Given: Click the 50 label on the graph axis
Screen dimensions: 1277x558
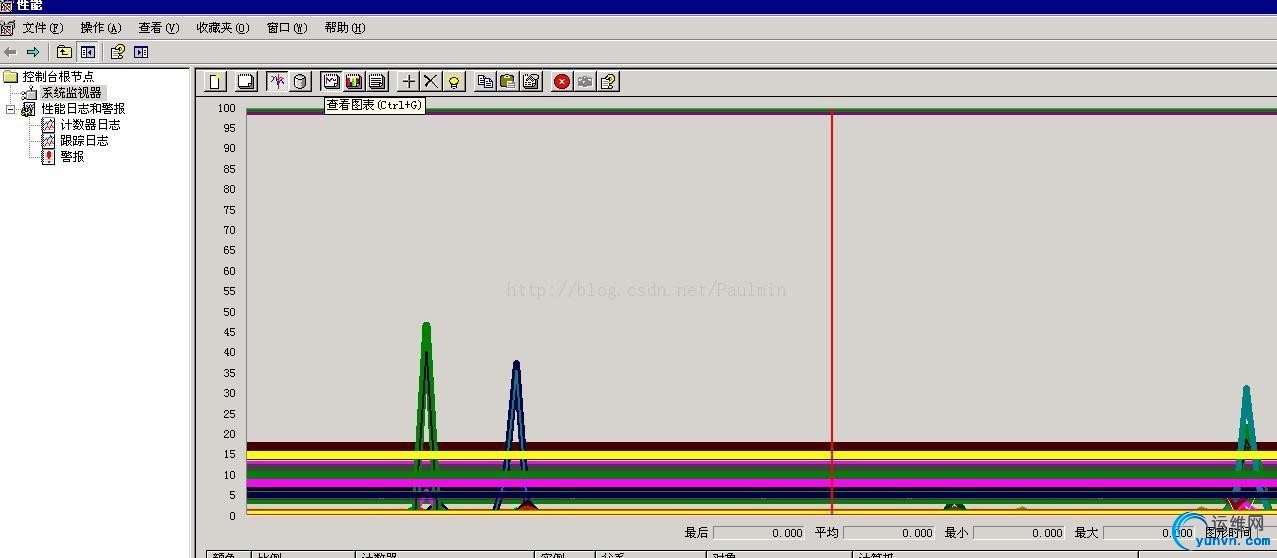Looking at the screenshot, I should [230, 312].
